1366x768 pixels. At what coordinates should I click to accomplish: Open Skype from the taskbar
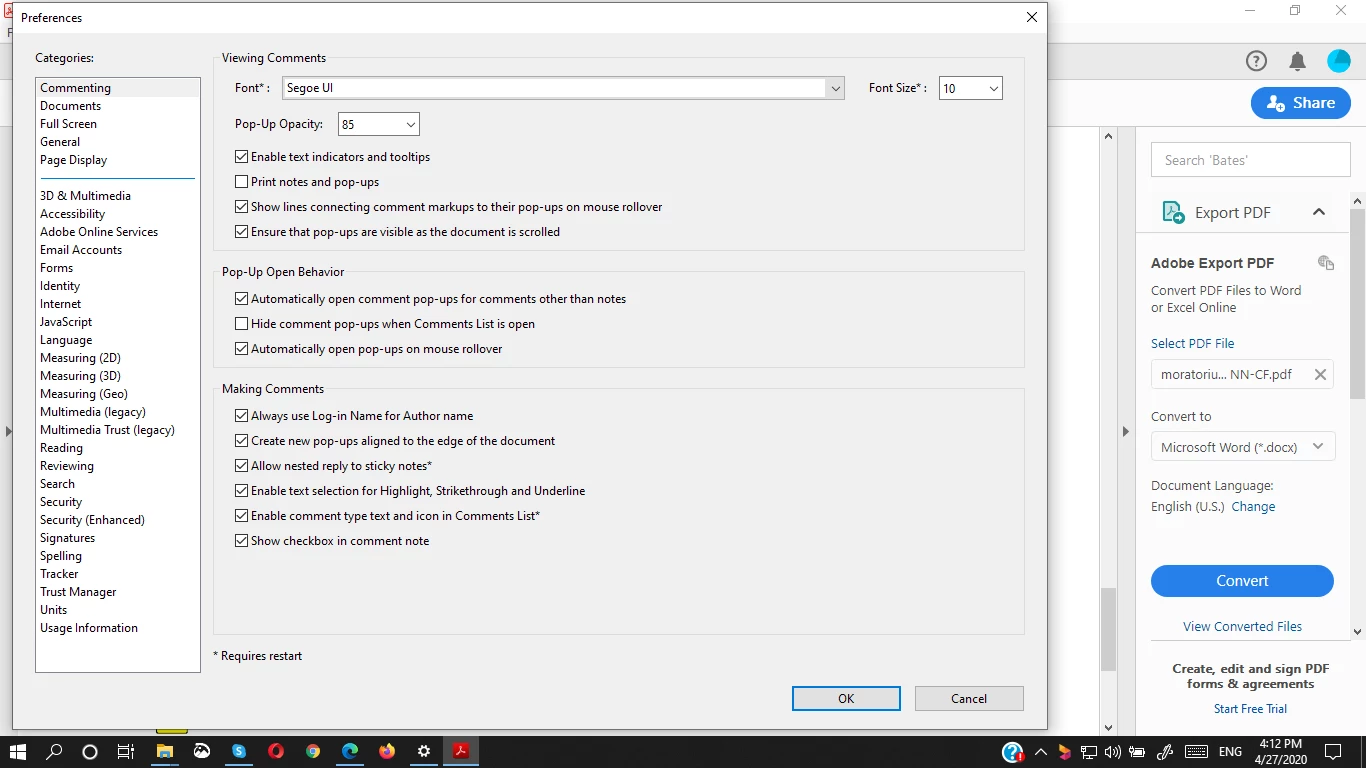coord(239,751)
